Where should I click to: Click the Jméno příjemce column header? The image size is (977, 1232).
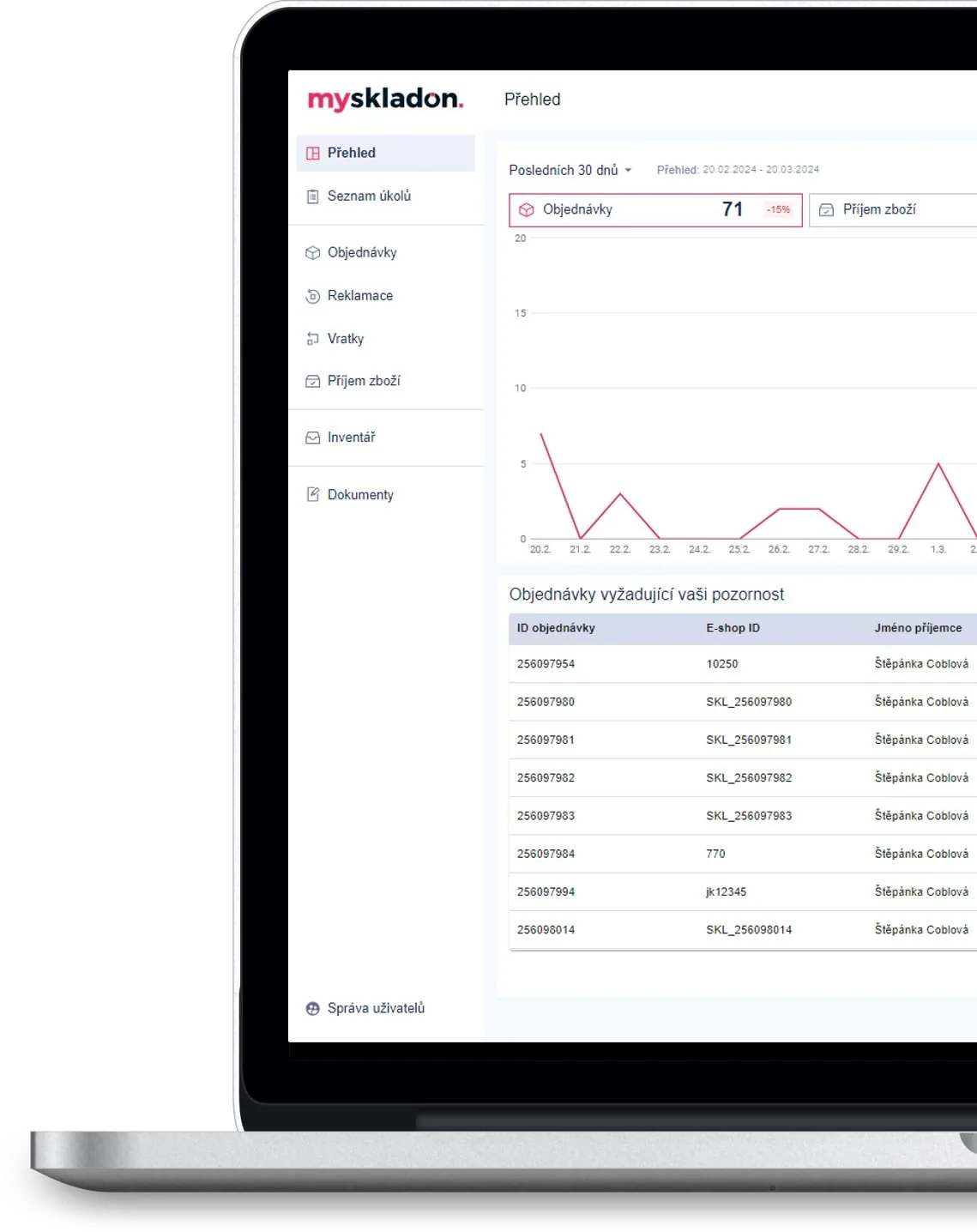pos(918,628)
